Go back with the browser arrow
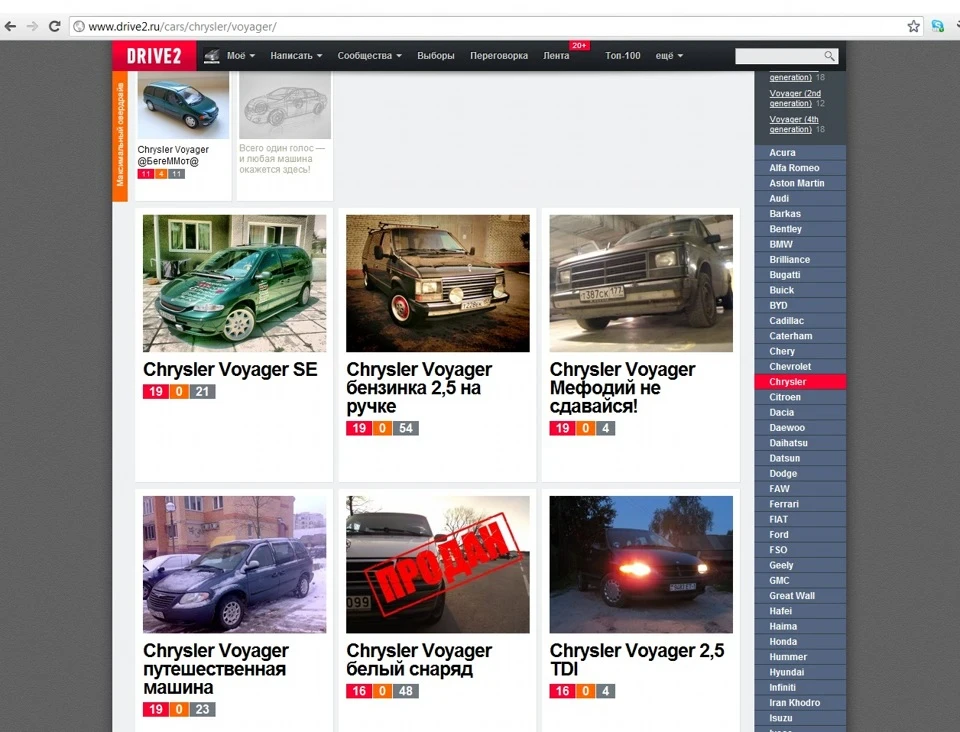The height and width of the screenshot is (732, 960). [10, 26]
